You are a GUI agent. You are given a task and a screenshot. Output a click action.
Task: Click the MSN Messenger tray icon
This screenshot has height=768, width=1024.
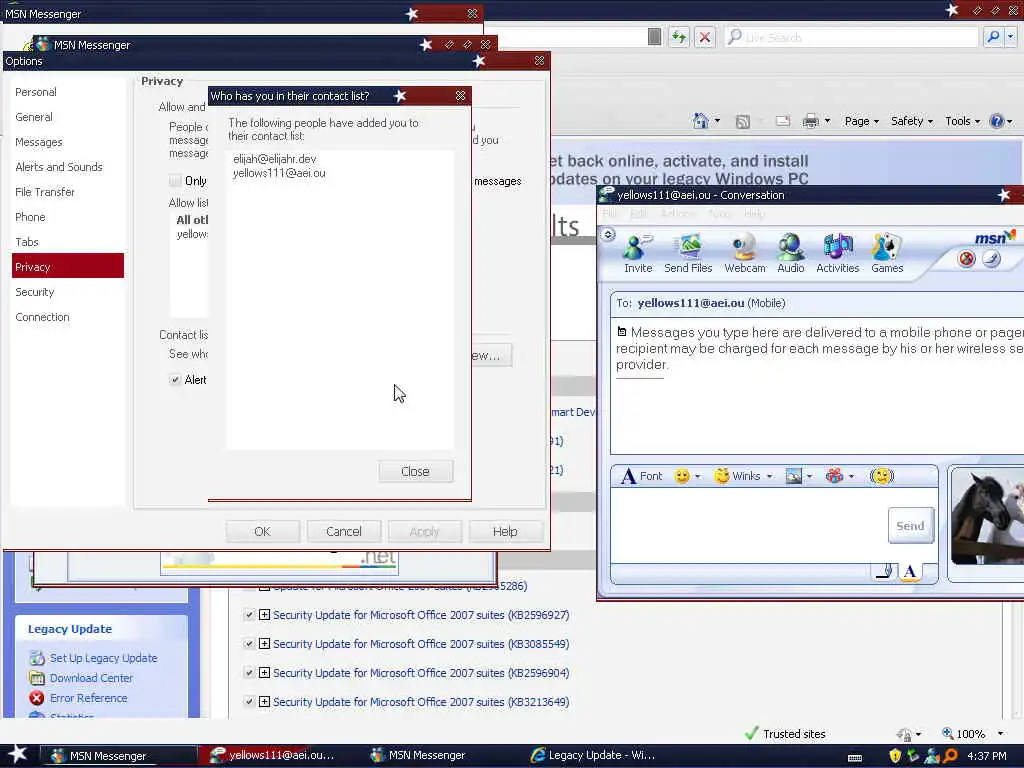(x=932, y=756)
